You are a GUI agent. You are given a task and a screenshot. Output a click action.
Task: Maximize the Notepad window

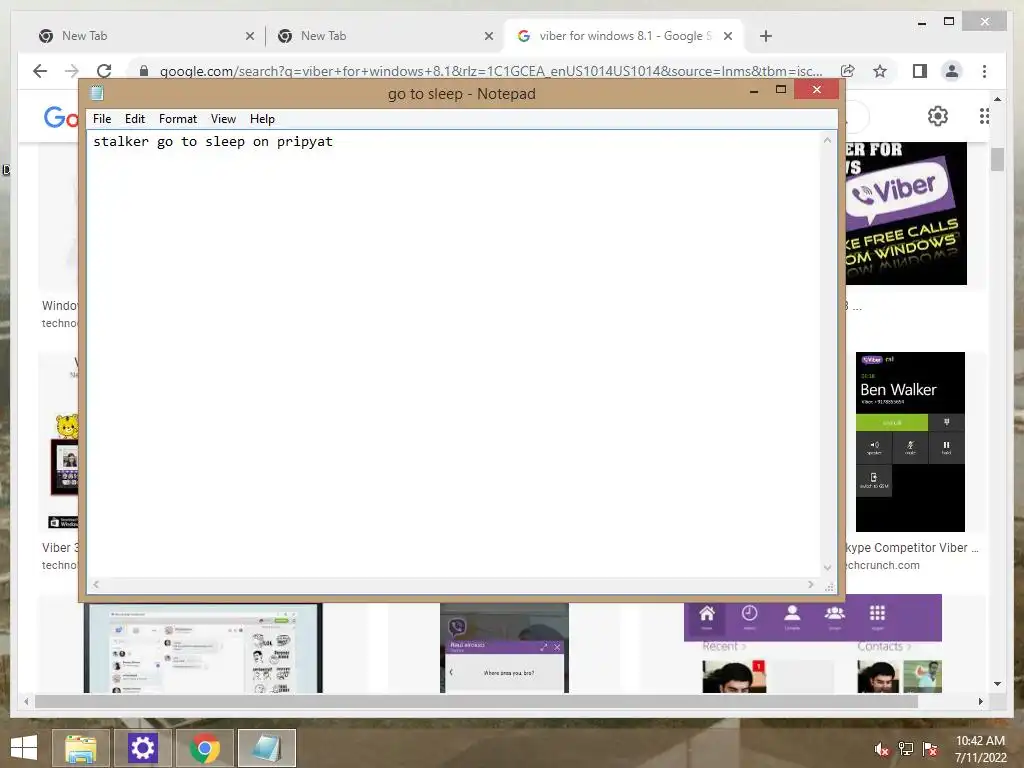point(780,90)
